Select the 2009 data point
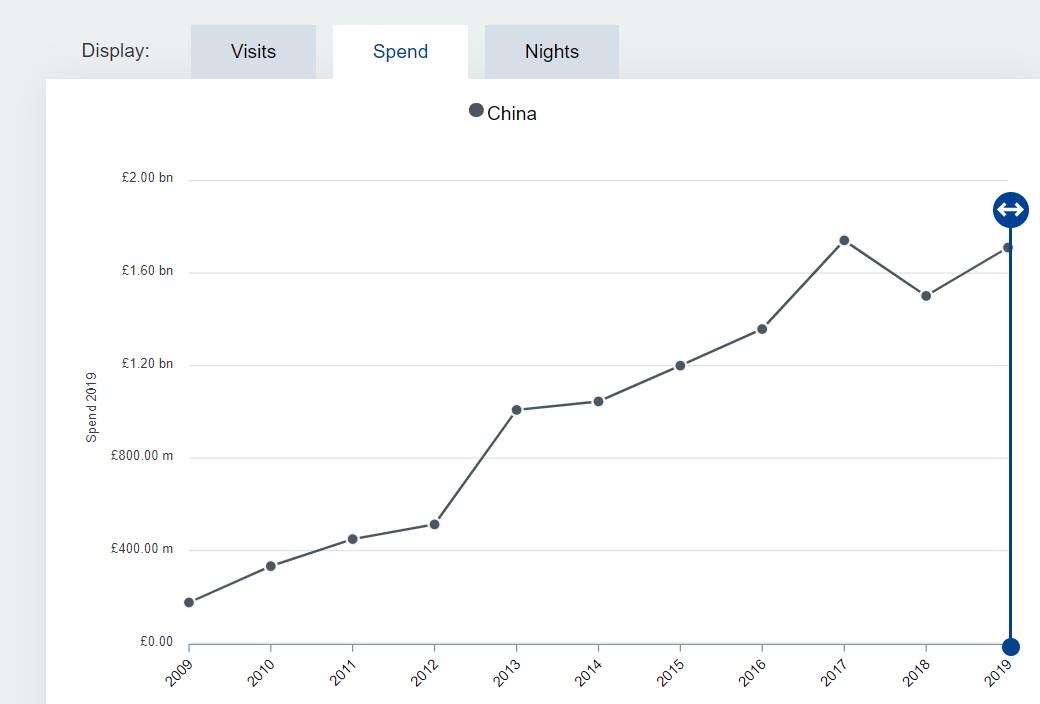This screenshot has width=1040, height=704. [x=189, y=602]
